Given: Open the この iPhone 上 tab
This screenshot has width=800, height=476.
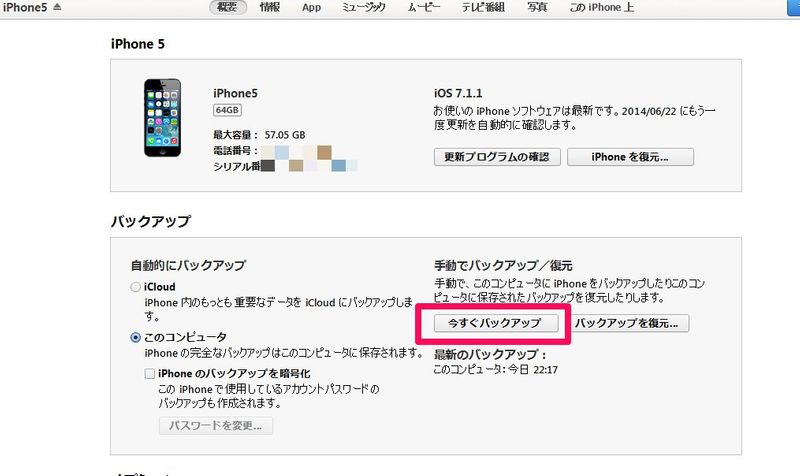Looking at the screenshot, I should coord(602,7).
